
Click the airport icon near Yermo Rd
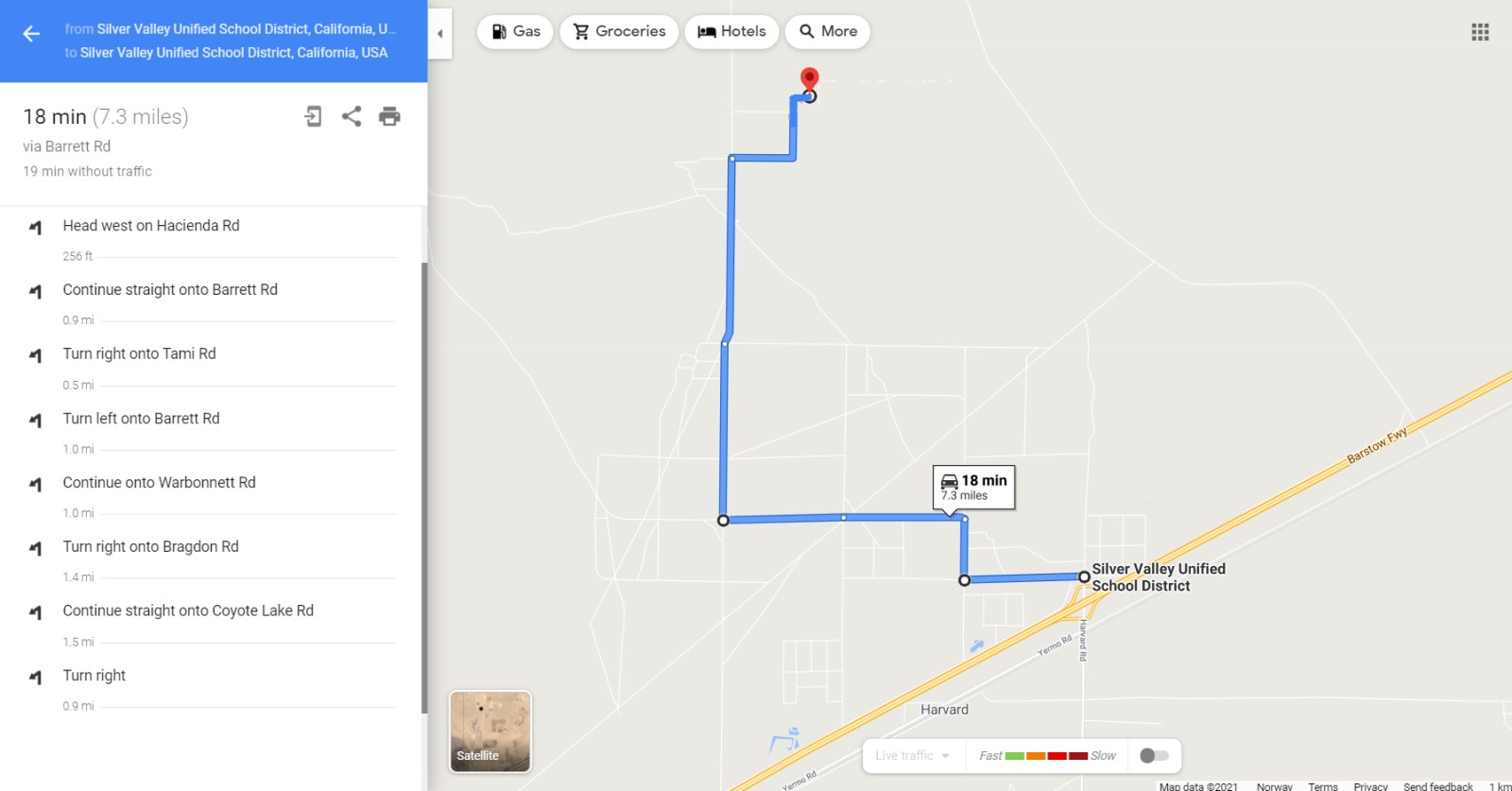977,645
